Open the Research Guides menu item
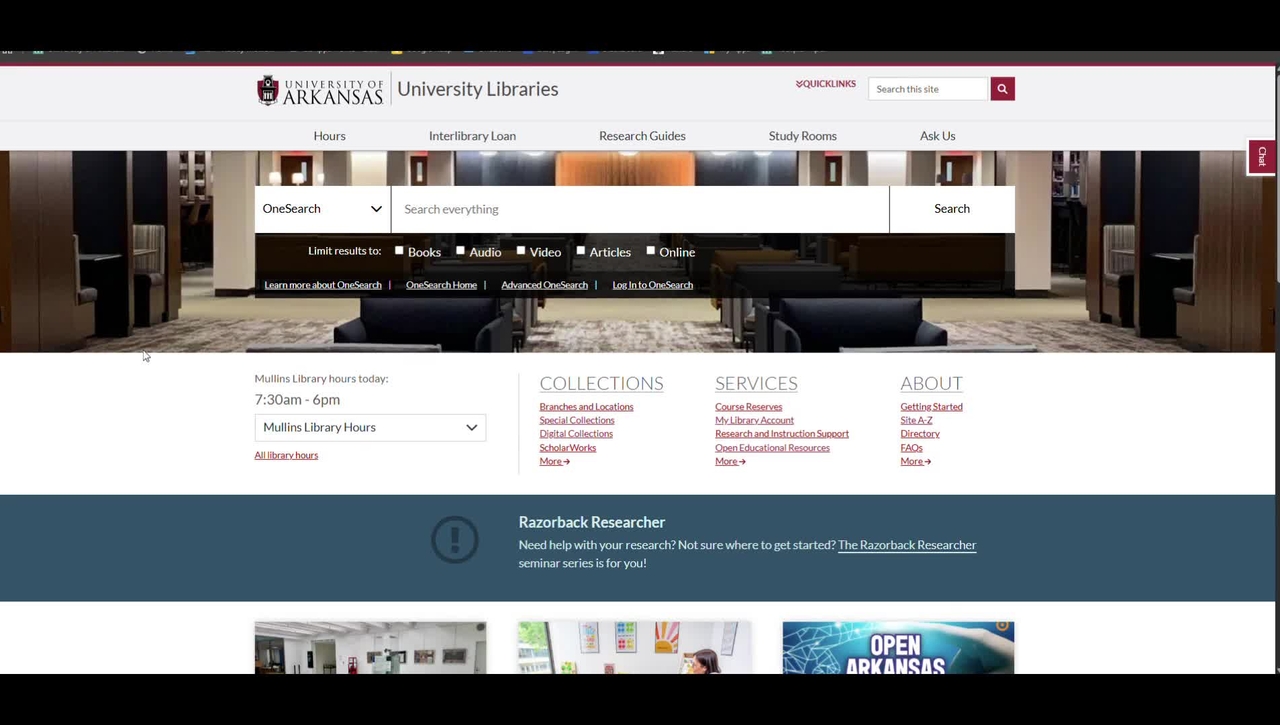The width and height of the screenshot is (1280, 725). coord(642,136)
